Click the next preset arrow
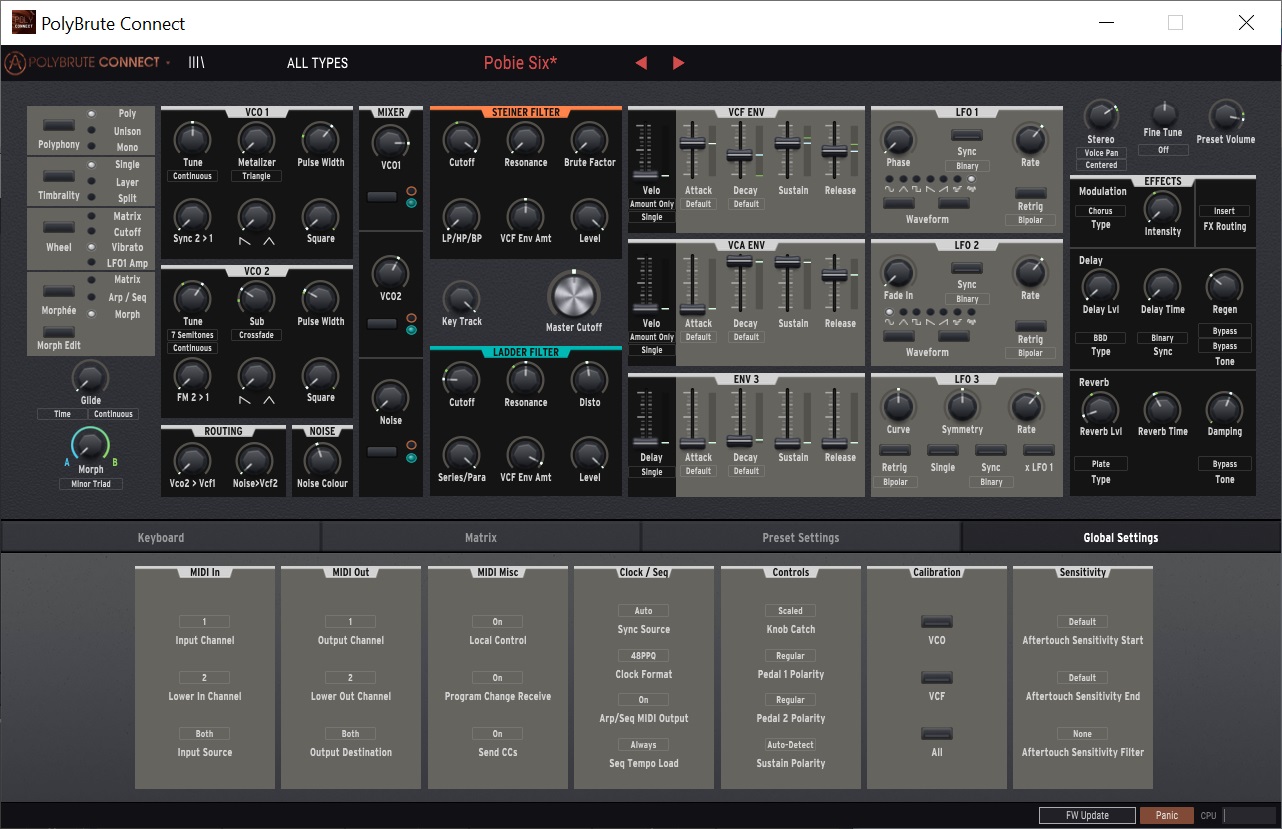The image size is (1282, 829). coord(678,62)
